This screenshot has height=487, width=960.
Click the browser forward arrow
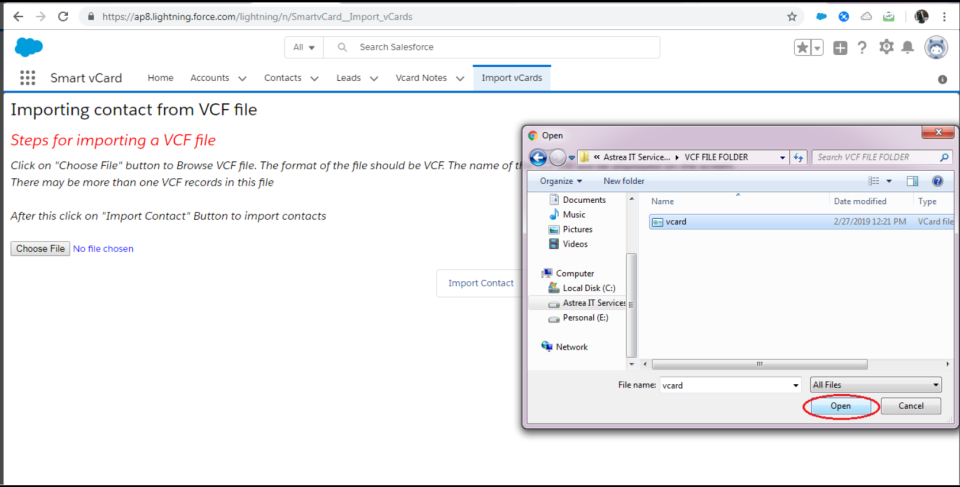click(x=40, y=17)
